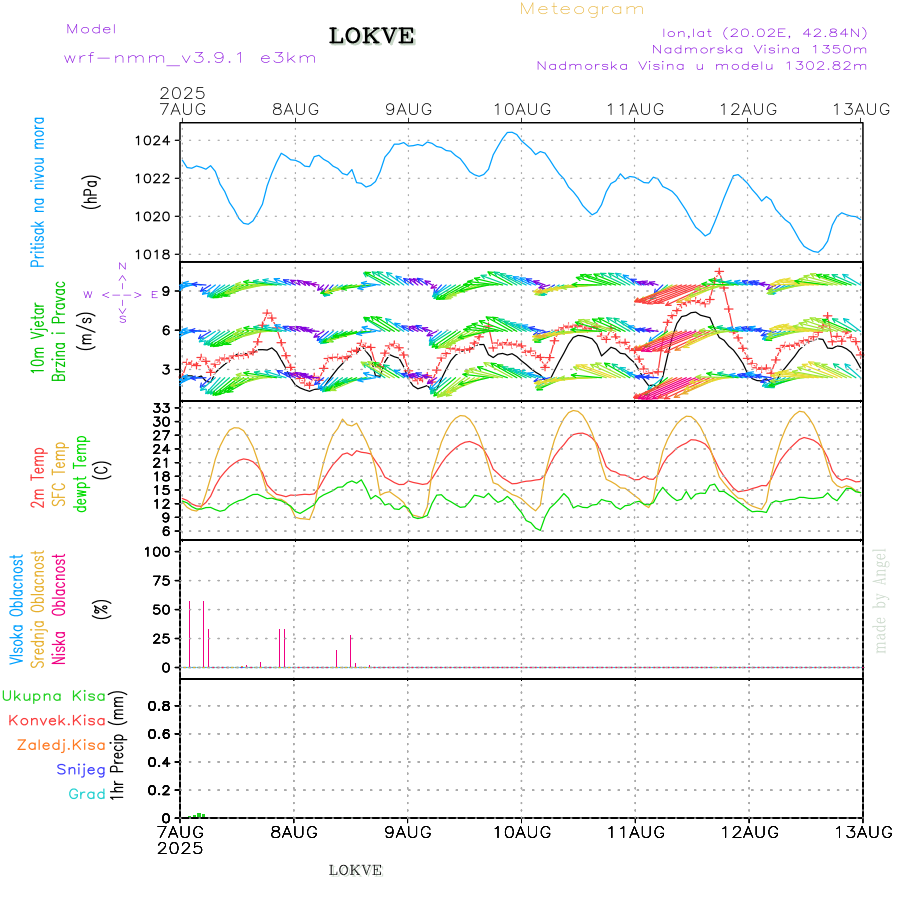The height and width of the screenshot is (900, 900).
Task: Click the 'Visoka Oblacnost' legend label
Action: coord(17,609)
